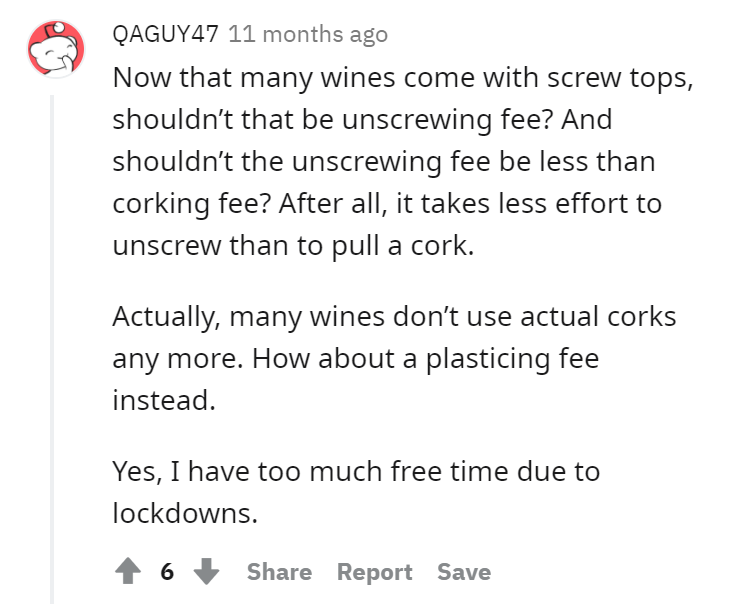This screenshot has height=604, width=730.
Task: Report the comment by QAGUY47
Action: point(374,572)
